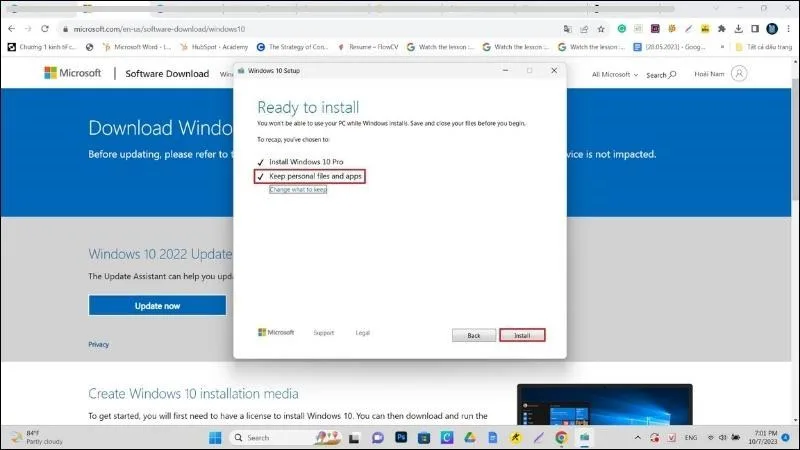The width and height of the screenshot is (800, 450).
Task: Open HubSpot Academy bookmark
Action: [214, 47]
